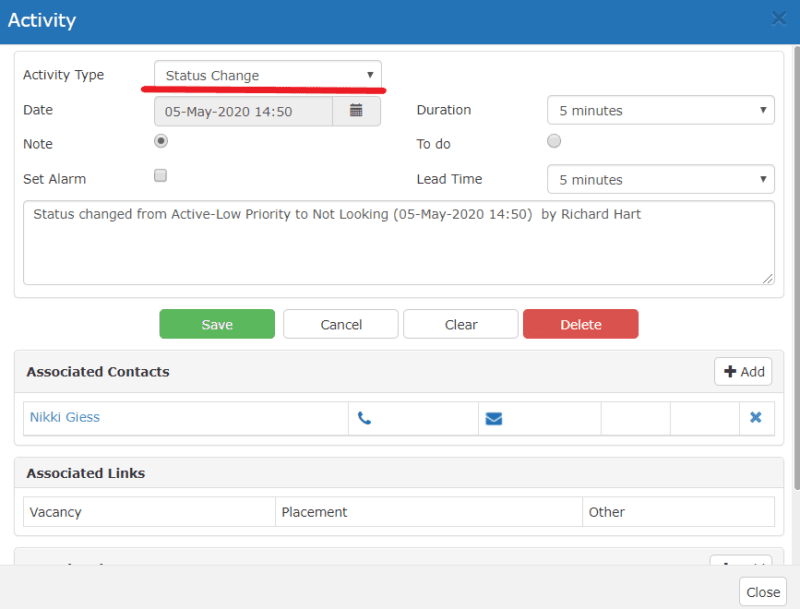This screenshot has width=800, height=609.
Task: Click into the status change notes textarea
Action: (399, 242)
